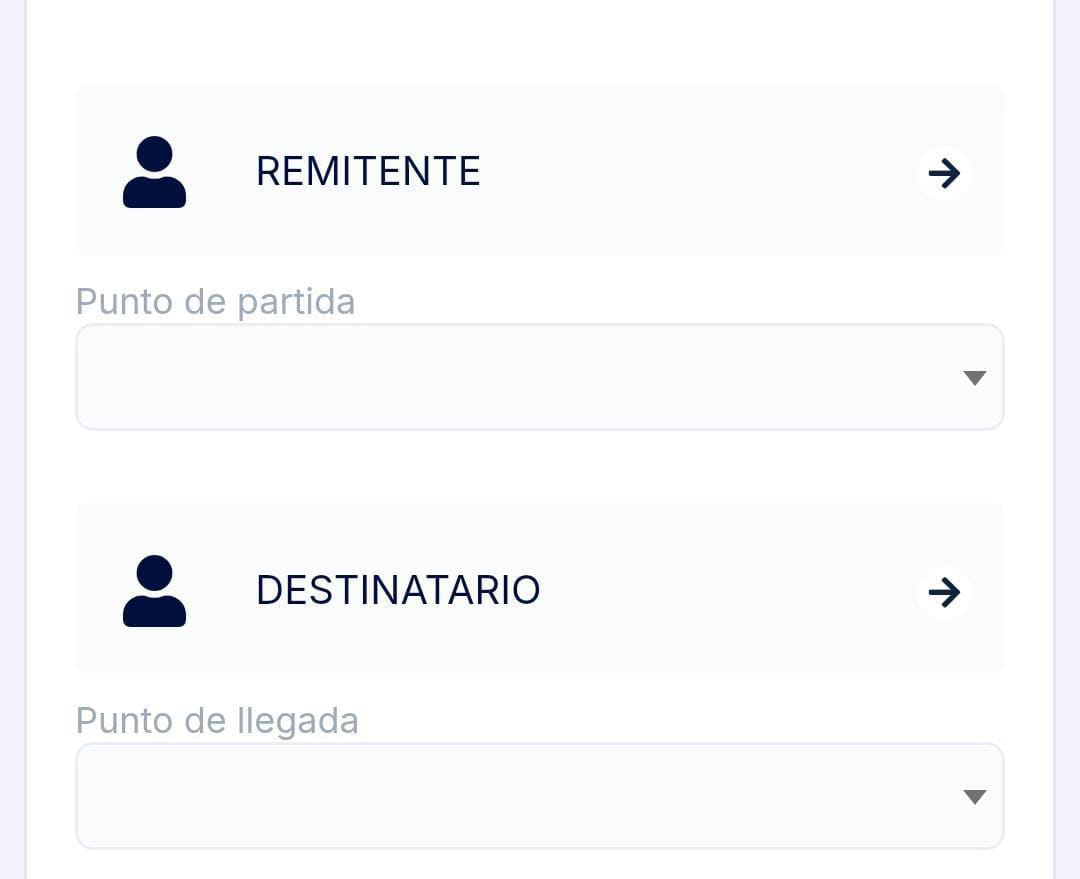Select the DESTINATARIO heading text
This screenshot has width=1080, height=879.
click(x=398, y=591)
